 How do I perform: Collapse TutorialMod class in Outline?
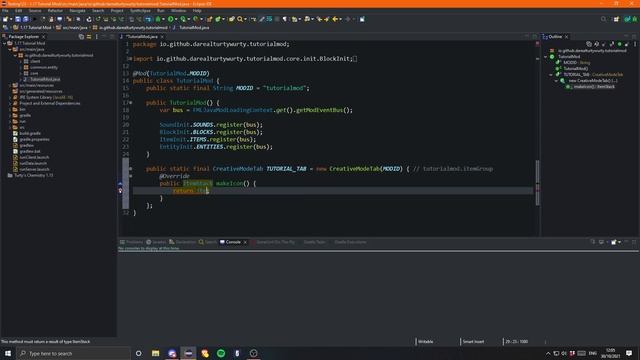(546, 57)
